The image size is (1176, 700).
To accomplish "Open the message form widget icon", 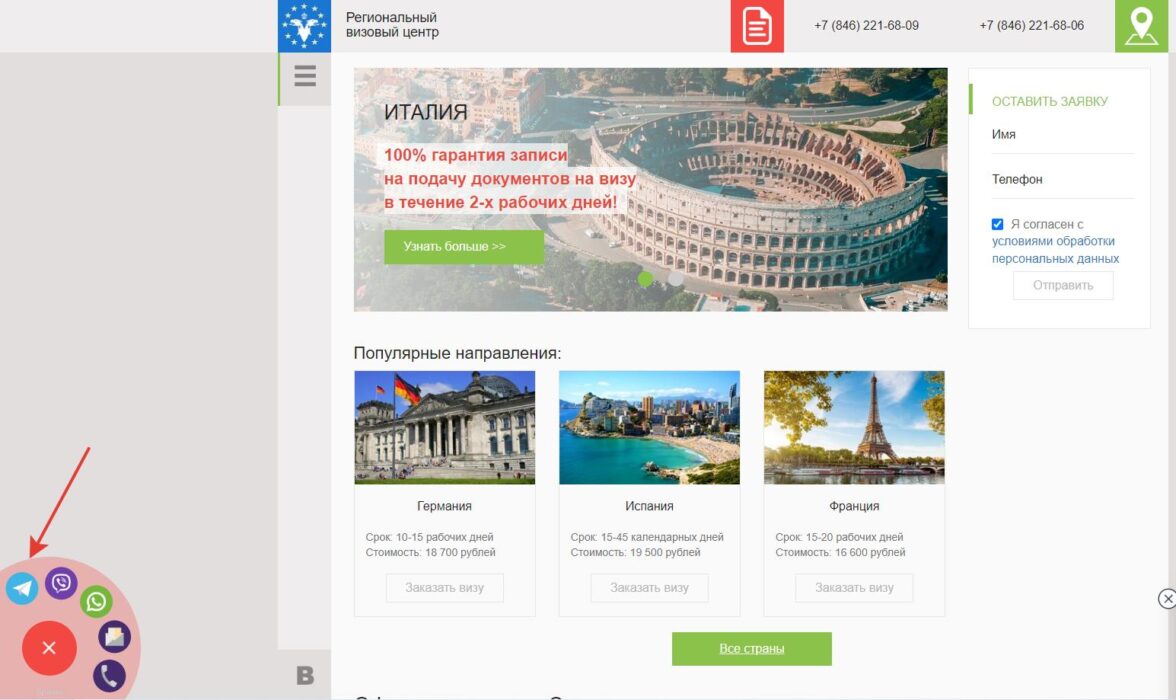I will (x=115, y=637).
